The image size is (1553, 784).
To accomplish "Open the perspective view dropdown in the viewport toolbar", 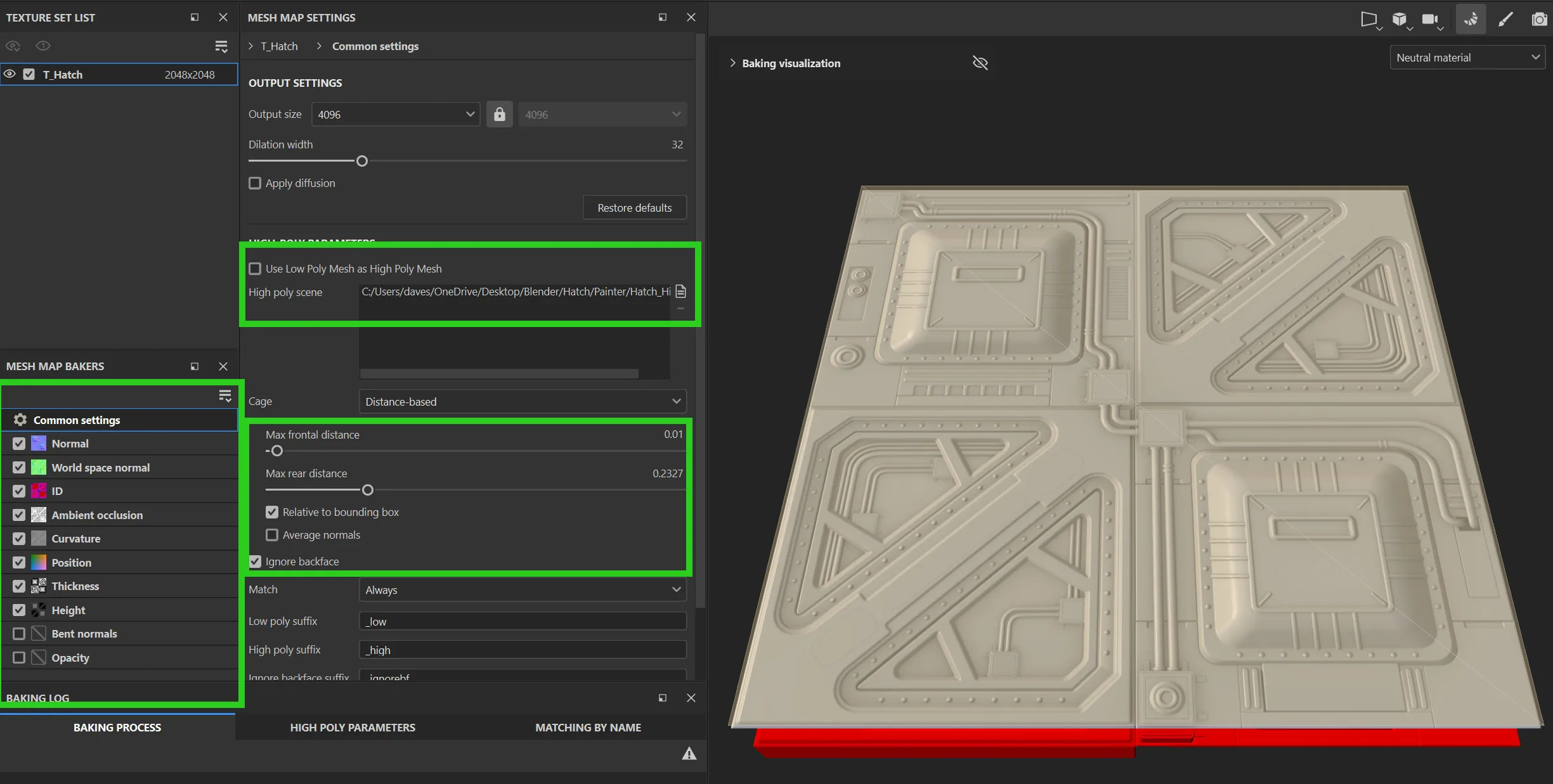I will (1371, 20).
